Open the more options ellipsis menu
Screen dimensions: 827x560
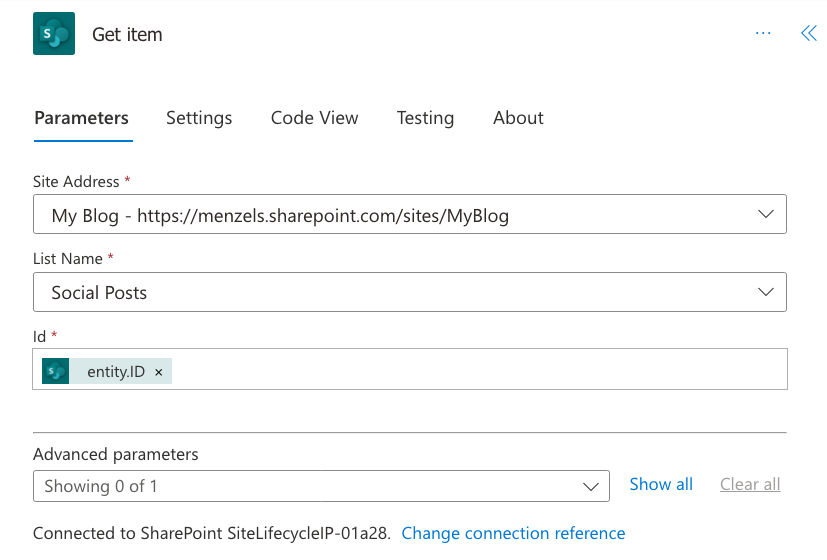[763, 33]
